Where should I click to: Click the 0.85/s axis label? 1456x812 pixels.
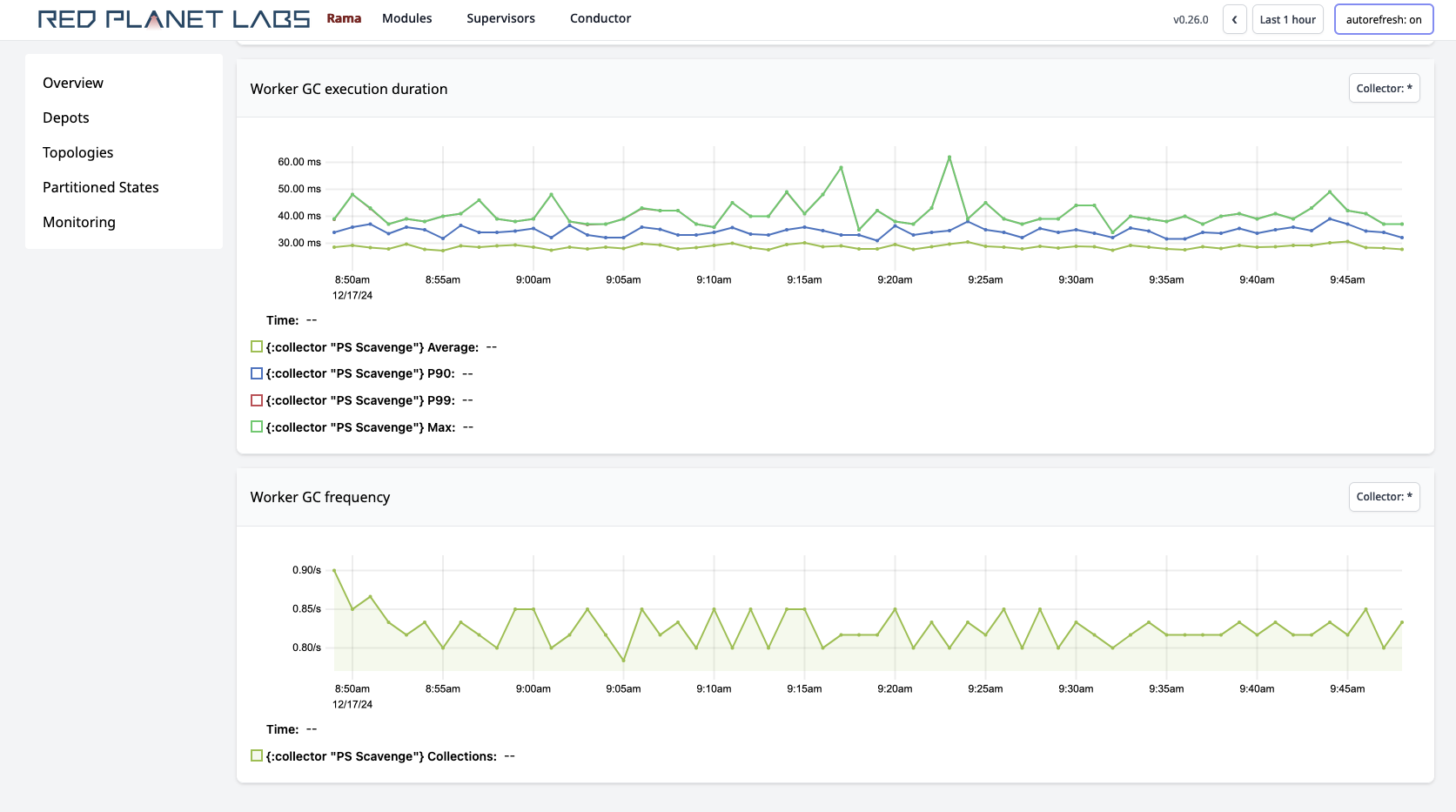(306, 608)
